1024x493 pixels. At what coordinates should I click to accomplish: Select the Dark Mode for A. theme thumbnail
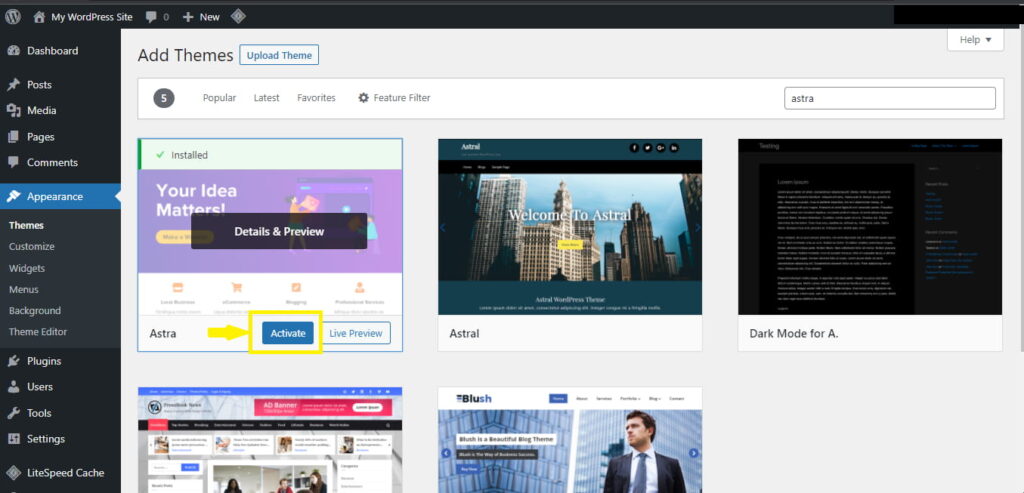coord(870,227)
